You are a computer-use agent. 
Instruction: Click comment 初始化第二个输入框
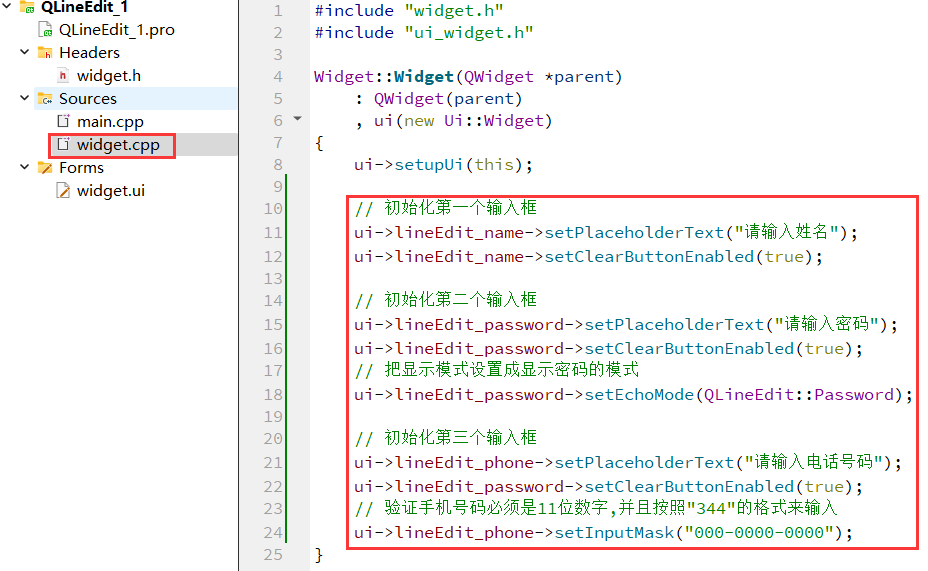446,300
